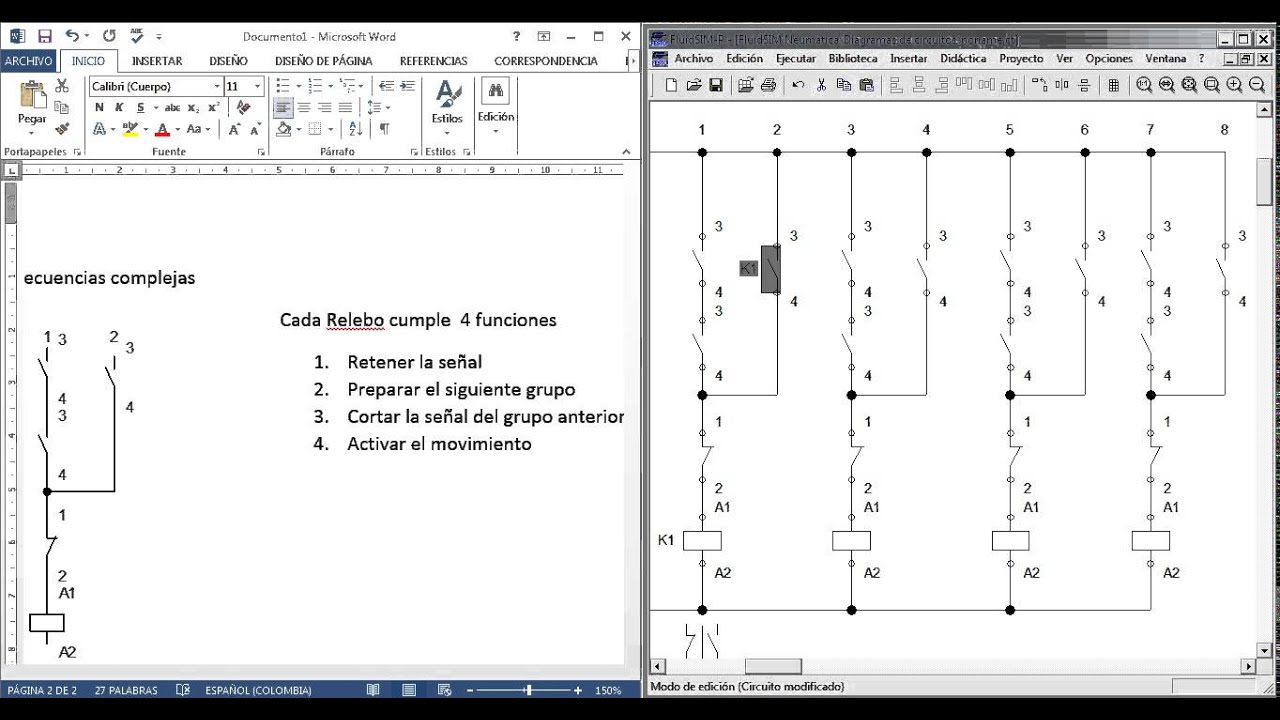This screenshot has height=720, width=1280.
Task: Click the ESPAÑOL (COLOMBIA) language status
Action: pos(258,690)
